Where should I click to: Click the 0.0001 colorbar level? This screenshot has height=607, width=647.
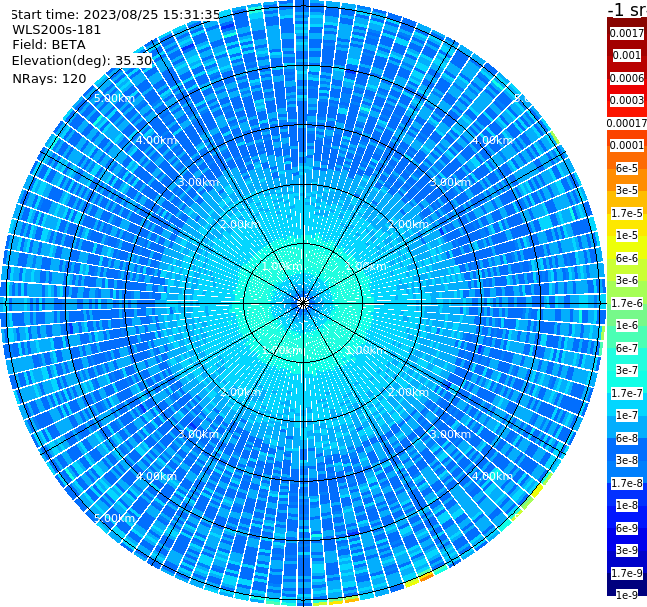click(x=627, y=145)
